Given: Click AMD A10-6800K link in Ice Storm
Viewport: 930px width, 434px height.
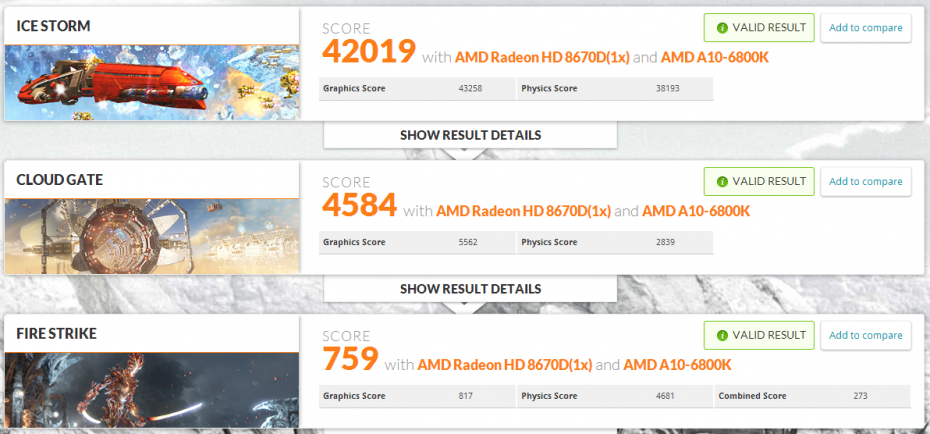Looking at the screenshot, I should coord(715,58).
